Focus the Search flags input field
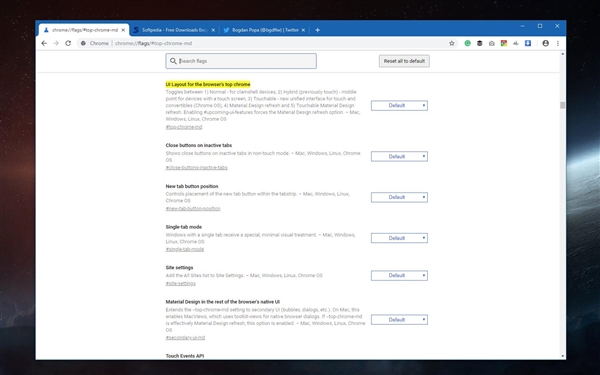 pos(241,61)
